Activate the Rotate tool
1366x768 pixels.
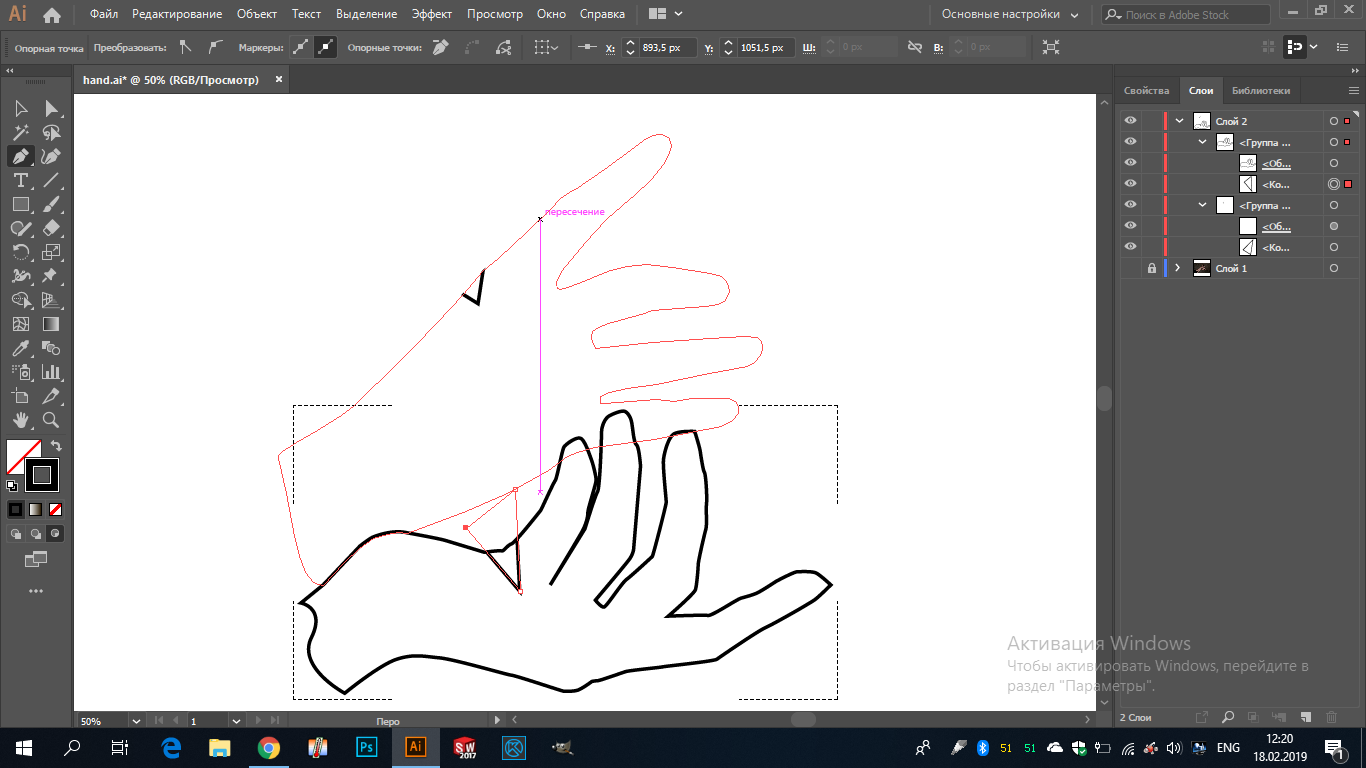(x=21, y=252)
